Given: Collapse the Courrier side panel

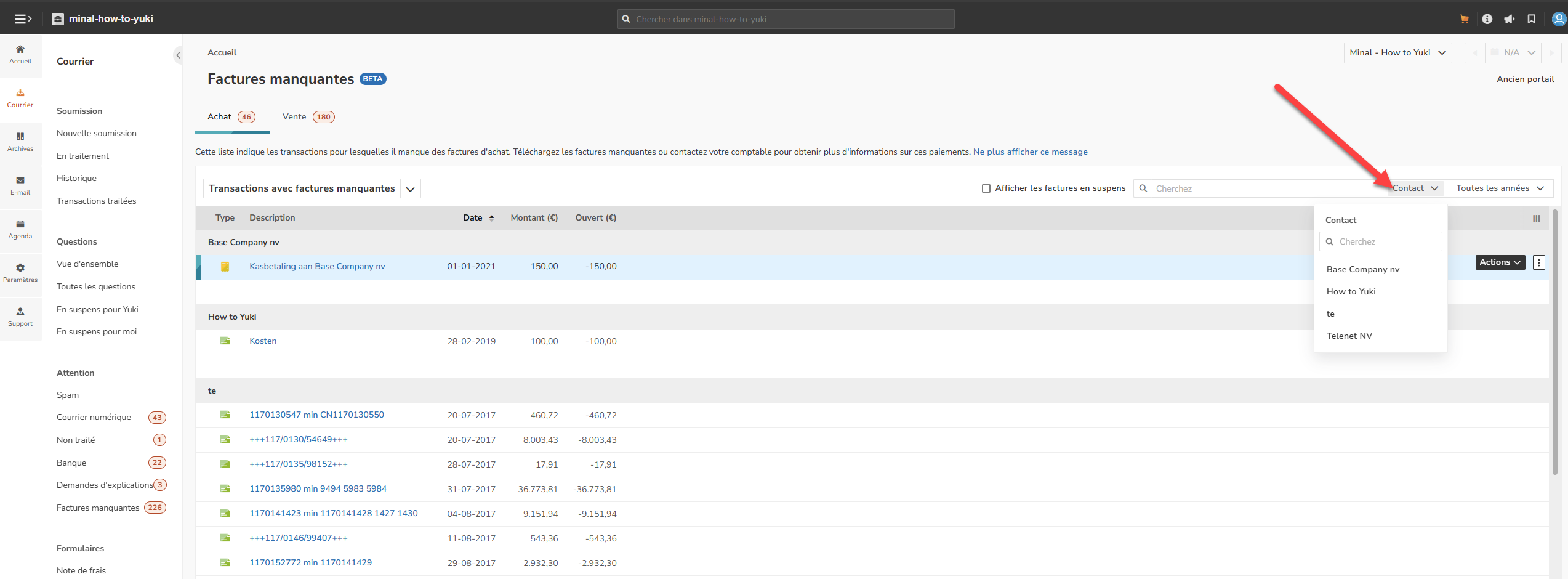Looking at the screenshot, I should [178, 55].
